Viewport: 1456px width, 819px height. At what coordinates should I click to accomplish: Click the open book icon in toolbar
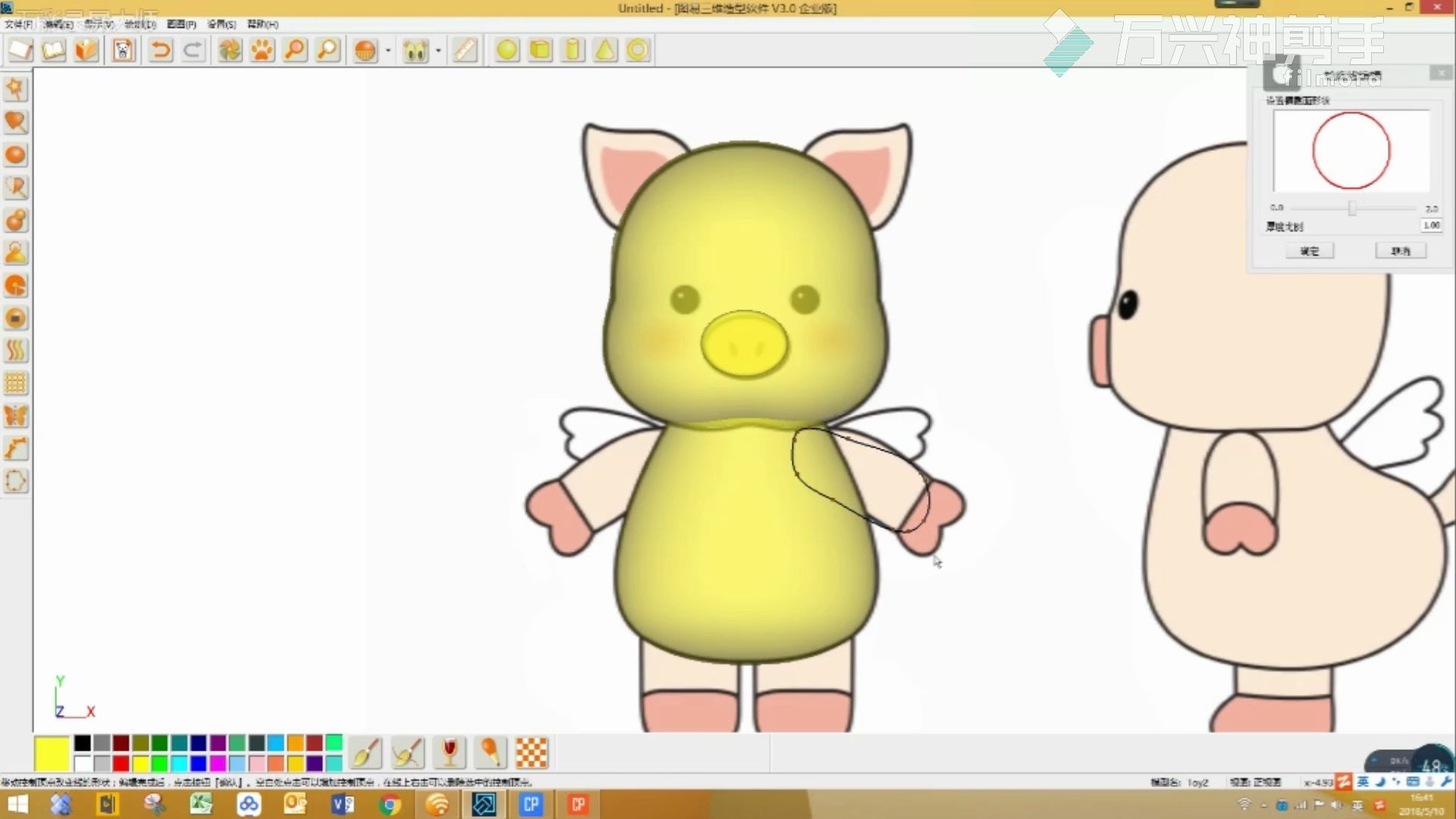point(54,50)
